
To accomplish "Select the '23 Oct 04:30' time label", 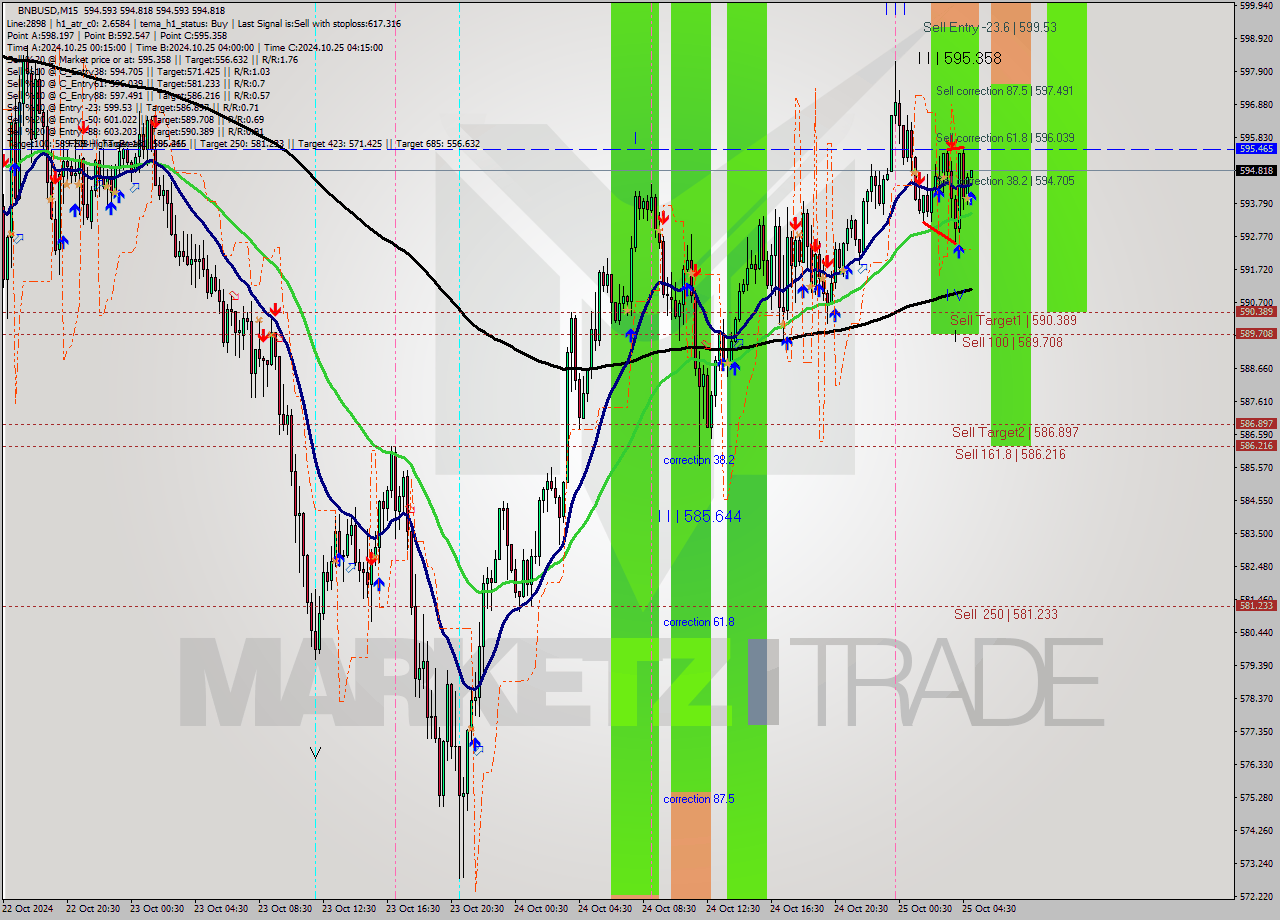I will click(223, 909).
